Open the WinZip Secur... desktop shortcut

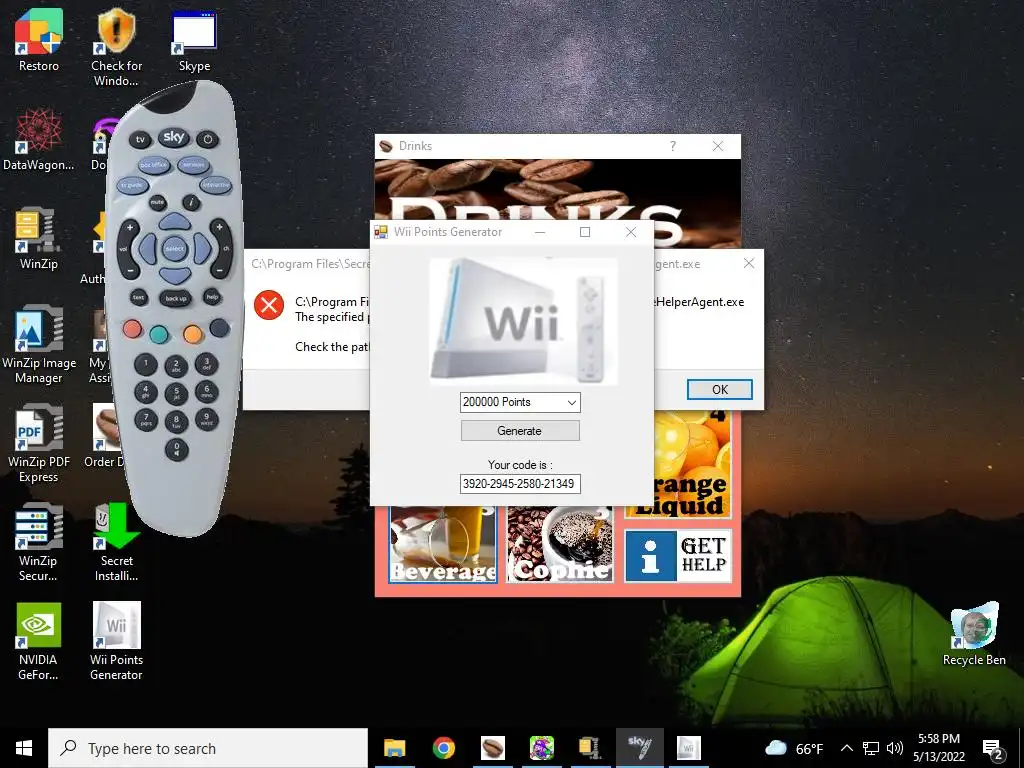coord(39,543)
